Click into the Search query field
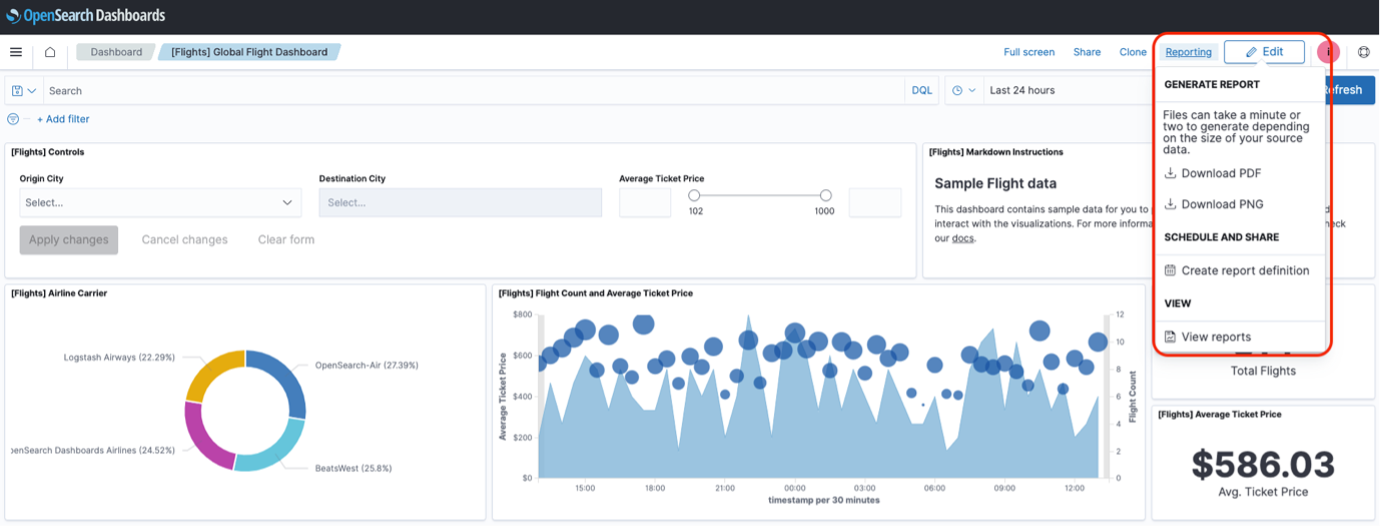This screenshot has width=1384, height=528. tap(475, 90)
